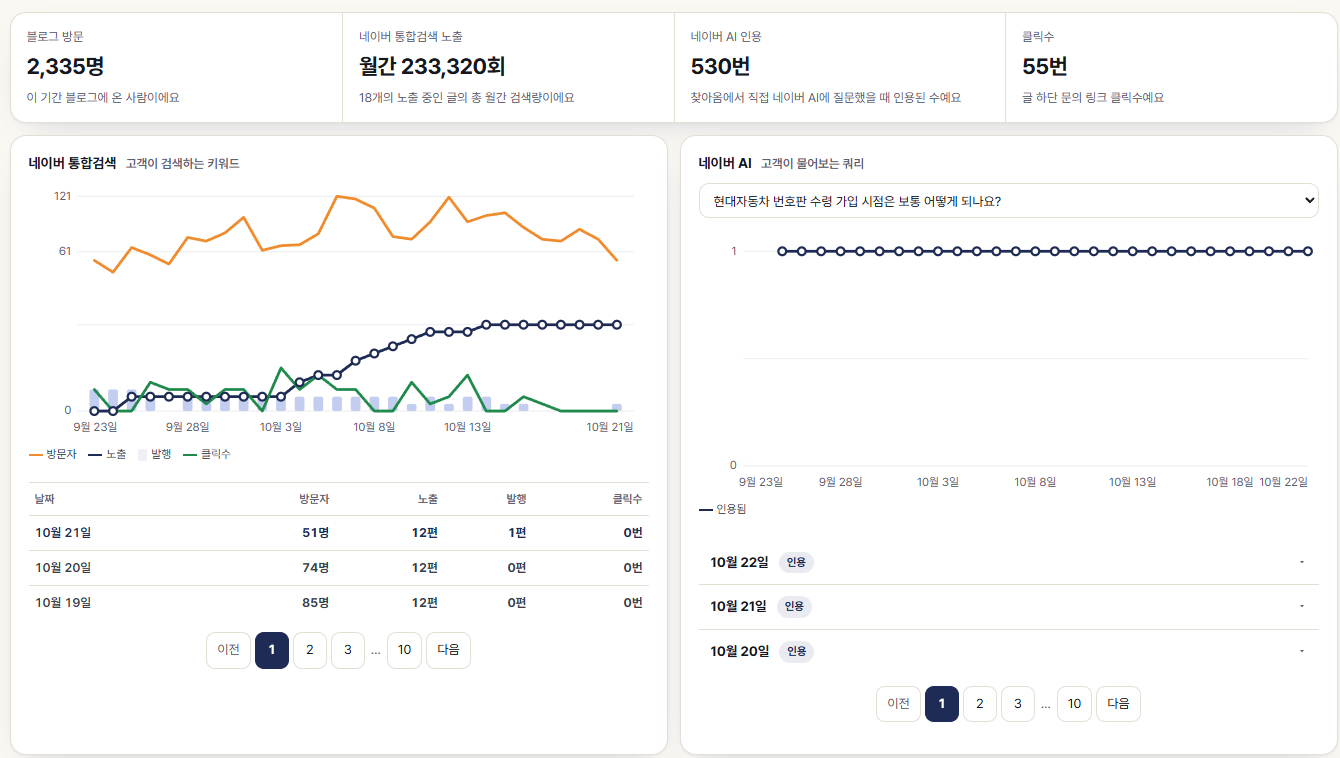
Task: Click the 날짜 column header
Action: 45,499
